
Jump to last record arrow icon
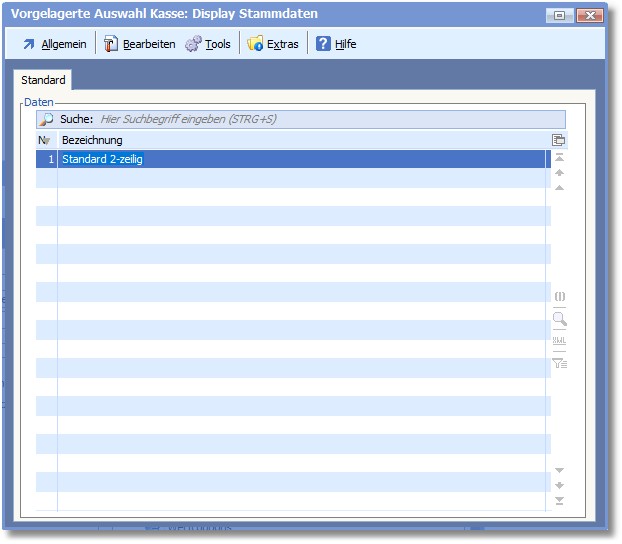(559, 501)
